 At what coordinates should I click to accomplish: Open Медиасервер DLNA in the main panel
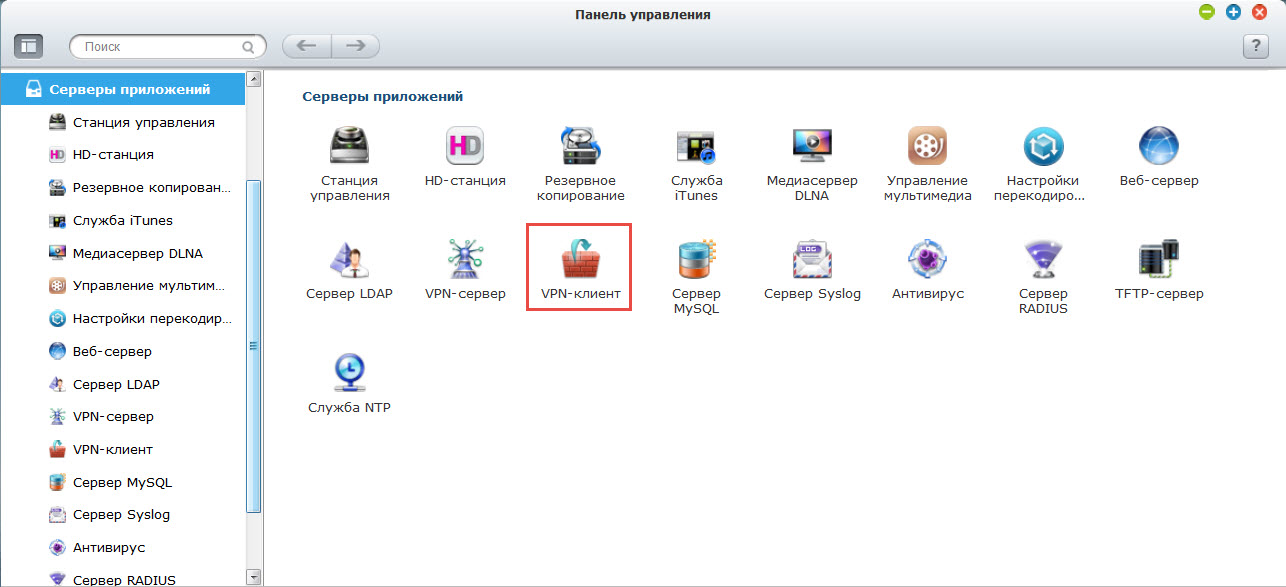point(812,165)
